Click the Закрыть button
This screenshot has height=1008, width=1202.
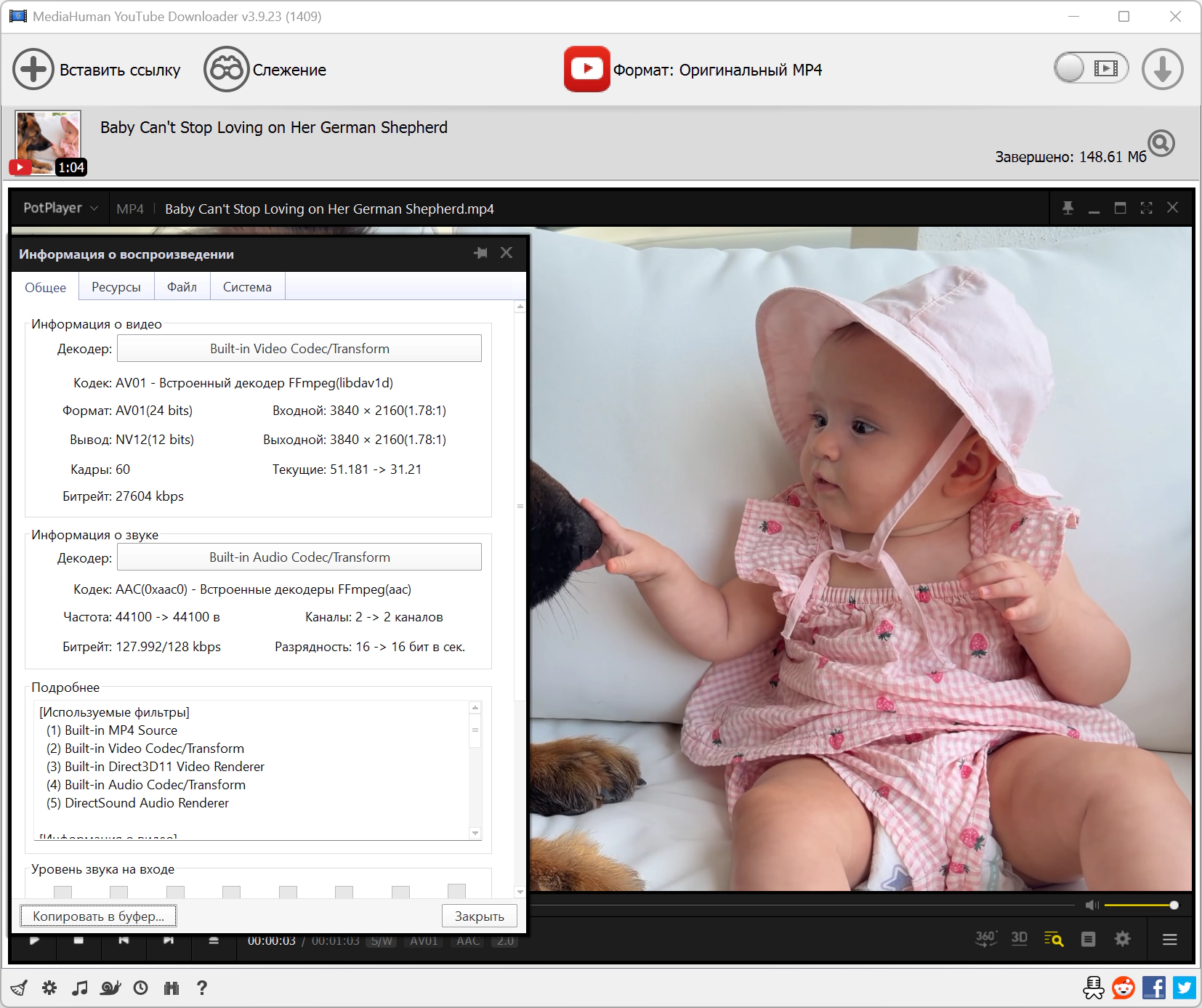click(x=480, y=916)
